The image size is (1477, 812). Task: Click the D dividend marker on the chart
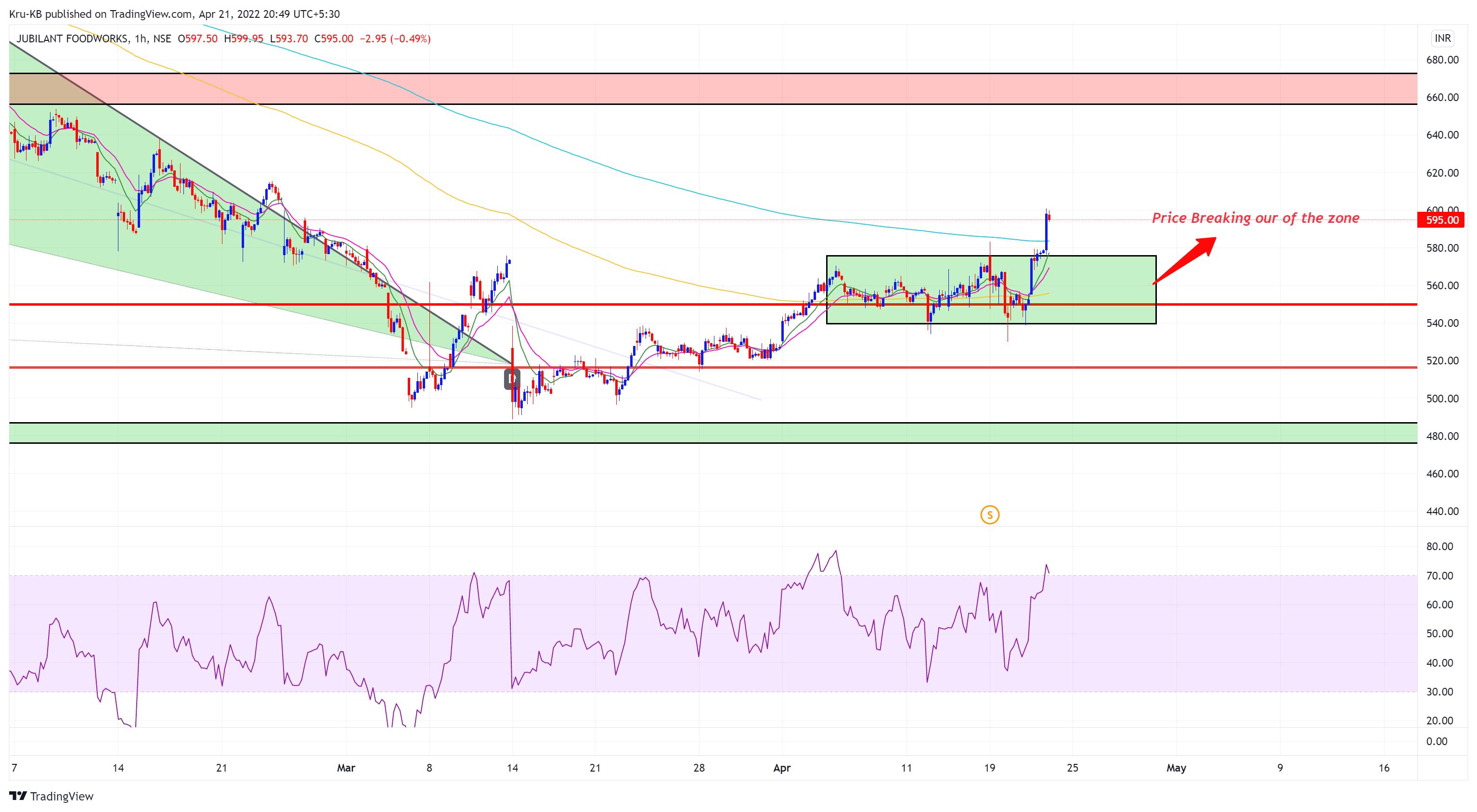click(512, 379)
